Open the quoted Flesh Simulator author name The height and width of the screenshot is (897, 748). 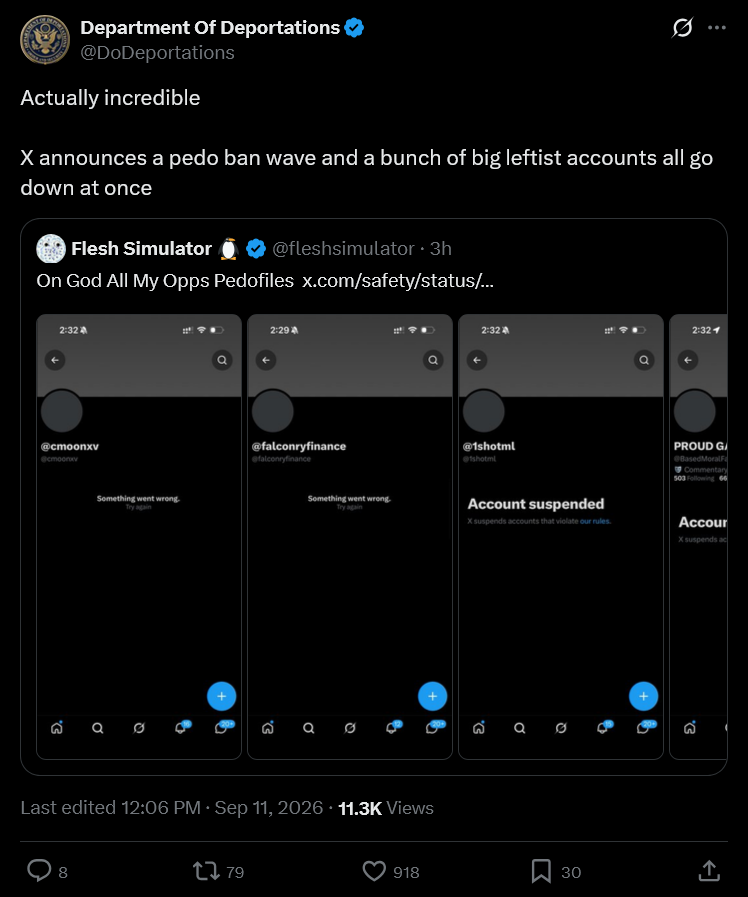(x=141, y=249)
